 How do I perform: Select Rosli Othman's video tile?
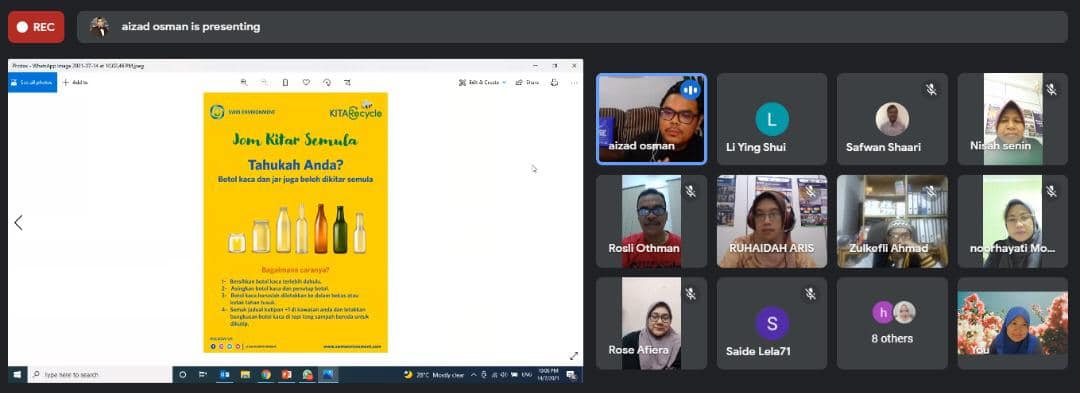pyautogui.click(x=652, y=221)
